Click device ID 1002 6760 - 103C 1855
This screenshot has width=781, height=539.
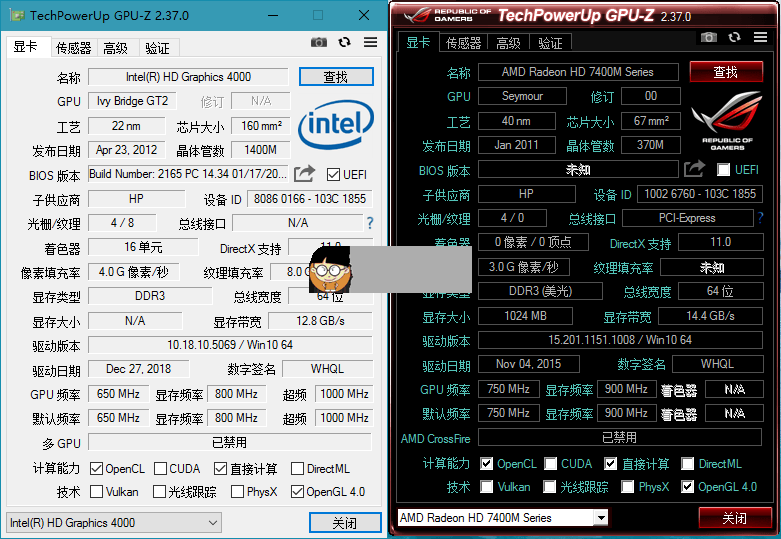700,194
